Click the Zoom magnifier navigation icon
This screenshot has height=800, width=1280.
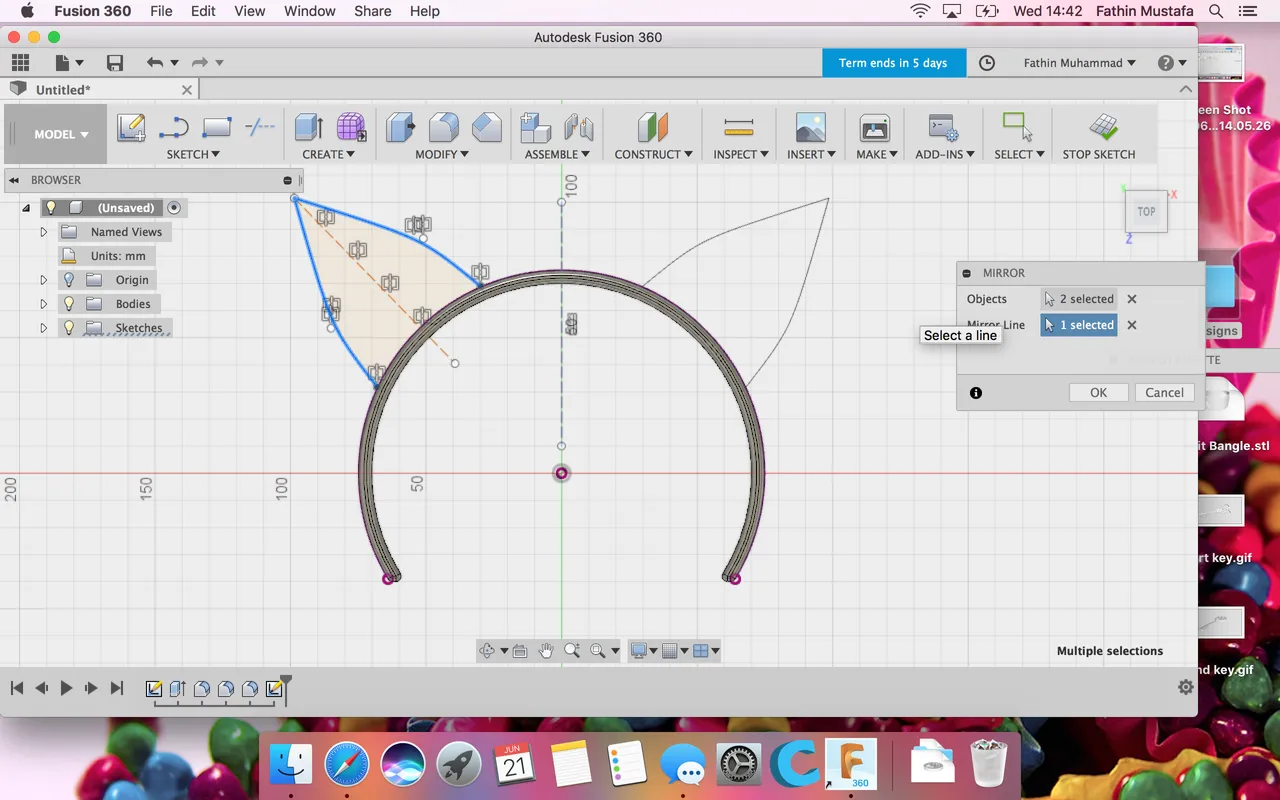(x=572, y=651)
